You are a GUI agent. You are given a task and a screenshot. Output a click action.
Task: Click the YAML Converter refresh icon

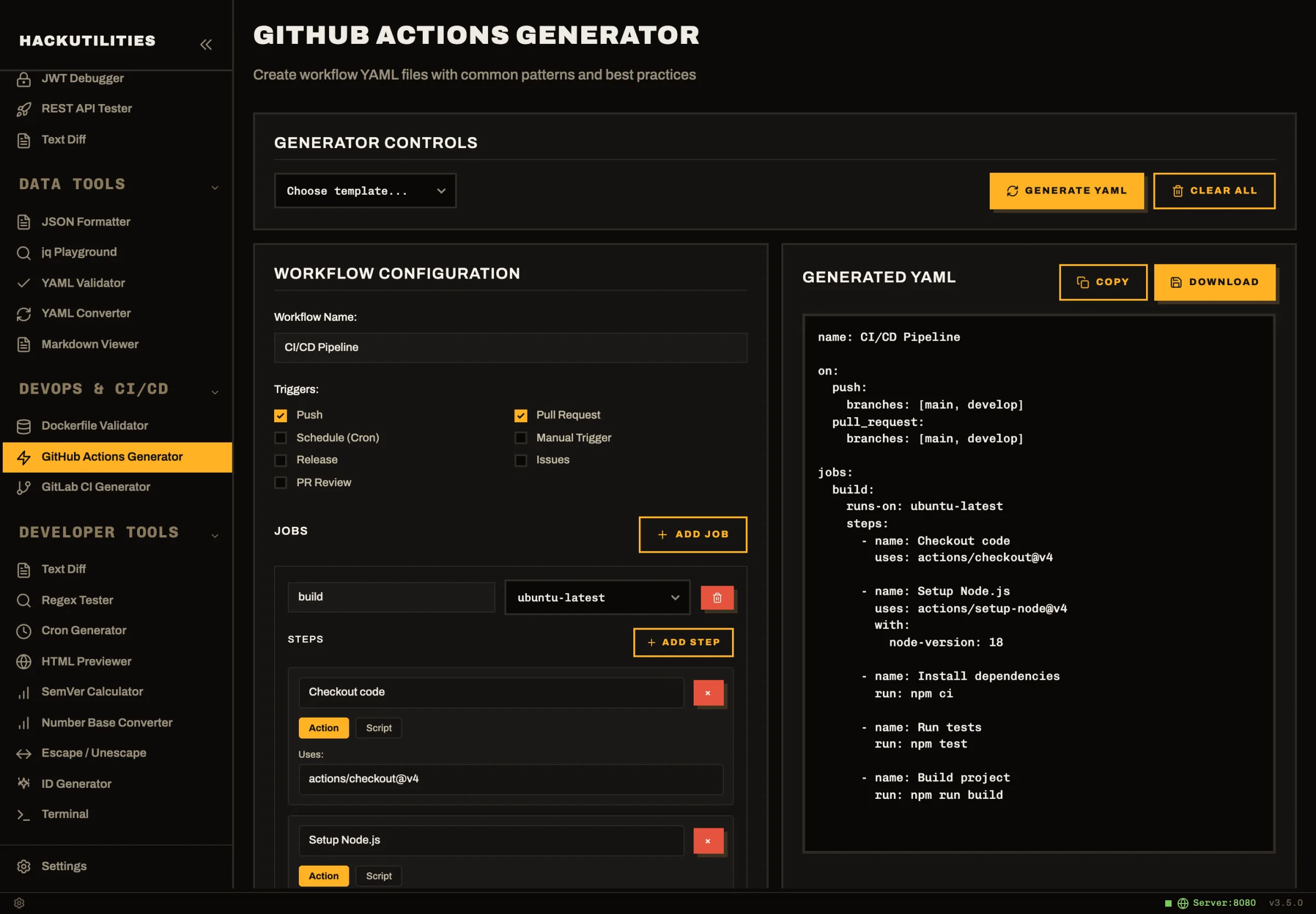(24, 314)
